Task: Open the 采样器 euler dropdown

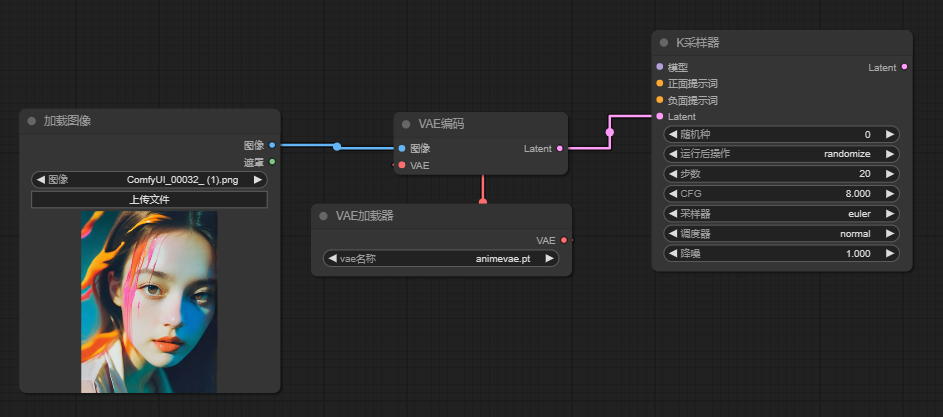Action: click(x=781, y=213)
